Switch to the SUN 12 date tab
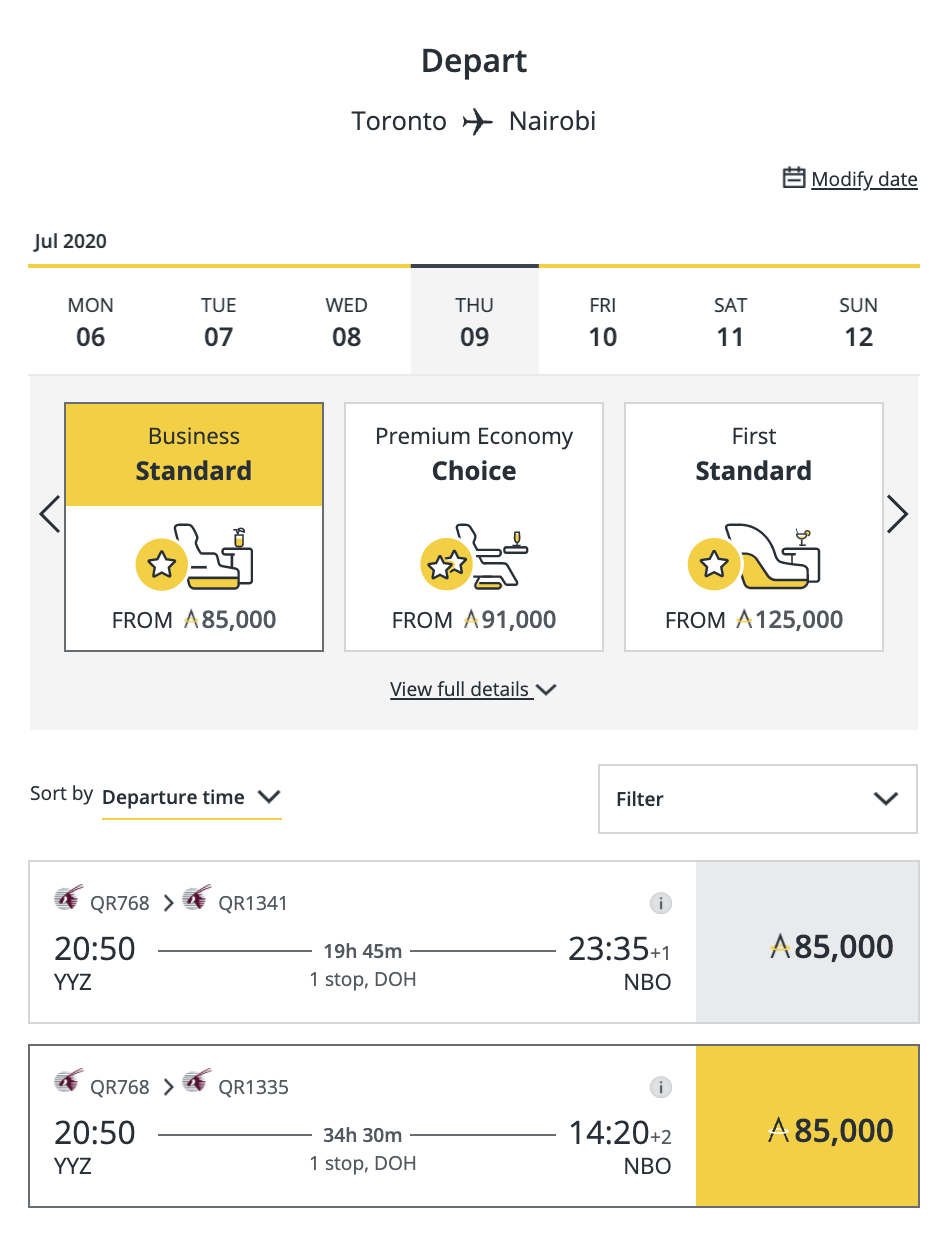 (858, 322)
